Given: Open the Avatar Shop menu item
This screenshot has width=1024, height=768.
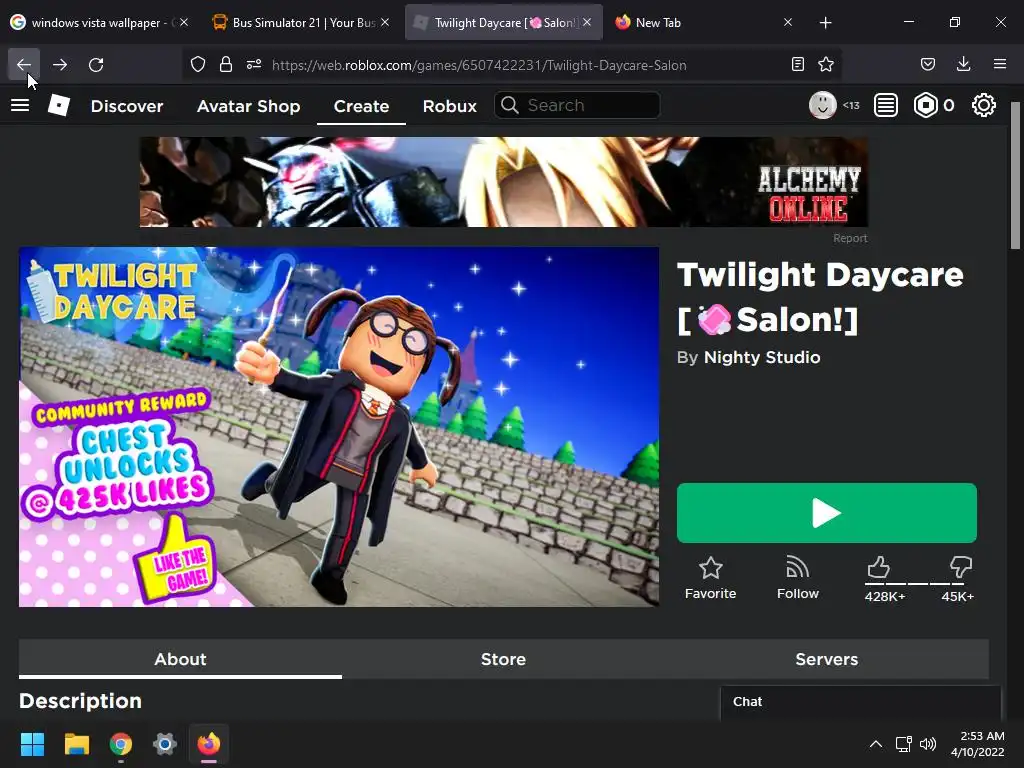Looking at the screenshot, I should pyautogui.click(x=248, y=106).
